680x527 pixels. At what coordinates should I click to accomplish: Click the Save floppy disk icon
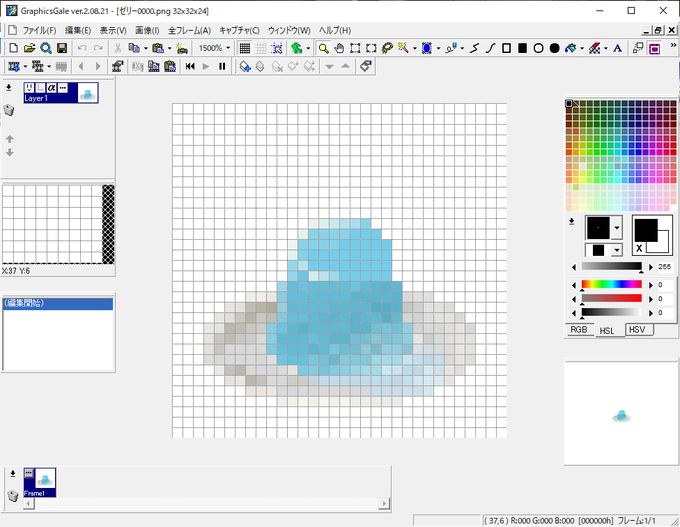point(62,48)
